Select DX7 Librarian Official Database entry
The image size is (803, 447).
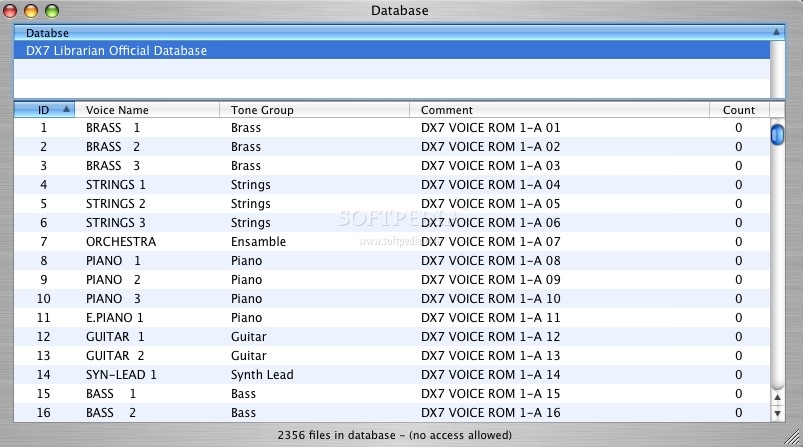392,50
